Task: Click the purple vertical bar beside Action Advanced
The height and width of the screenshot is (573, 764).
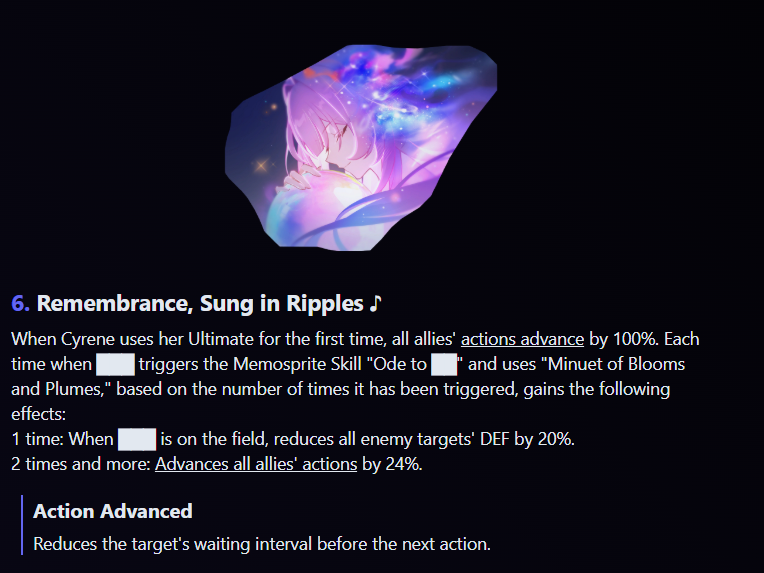Action: [x=22, y=525]
